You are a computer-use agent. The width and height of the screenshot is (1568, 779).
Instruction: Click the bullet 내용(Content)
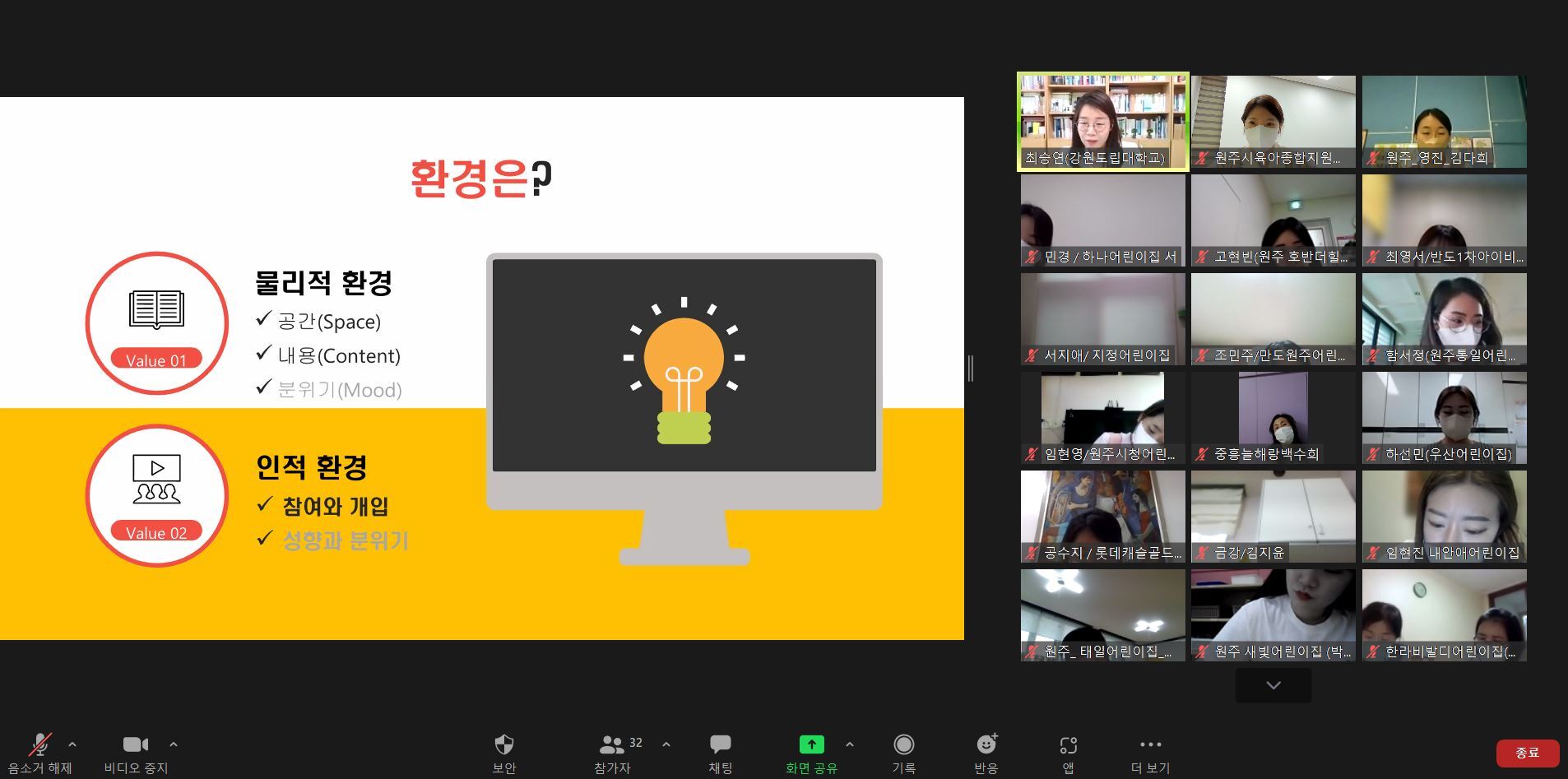click(339, 356)
